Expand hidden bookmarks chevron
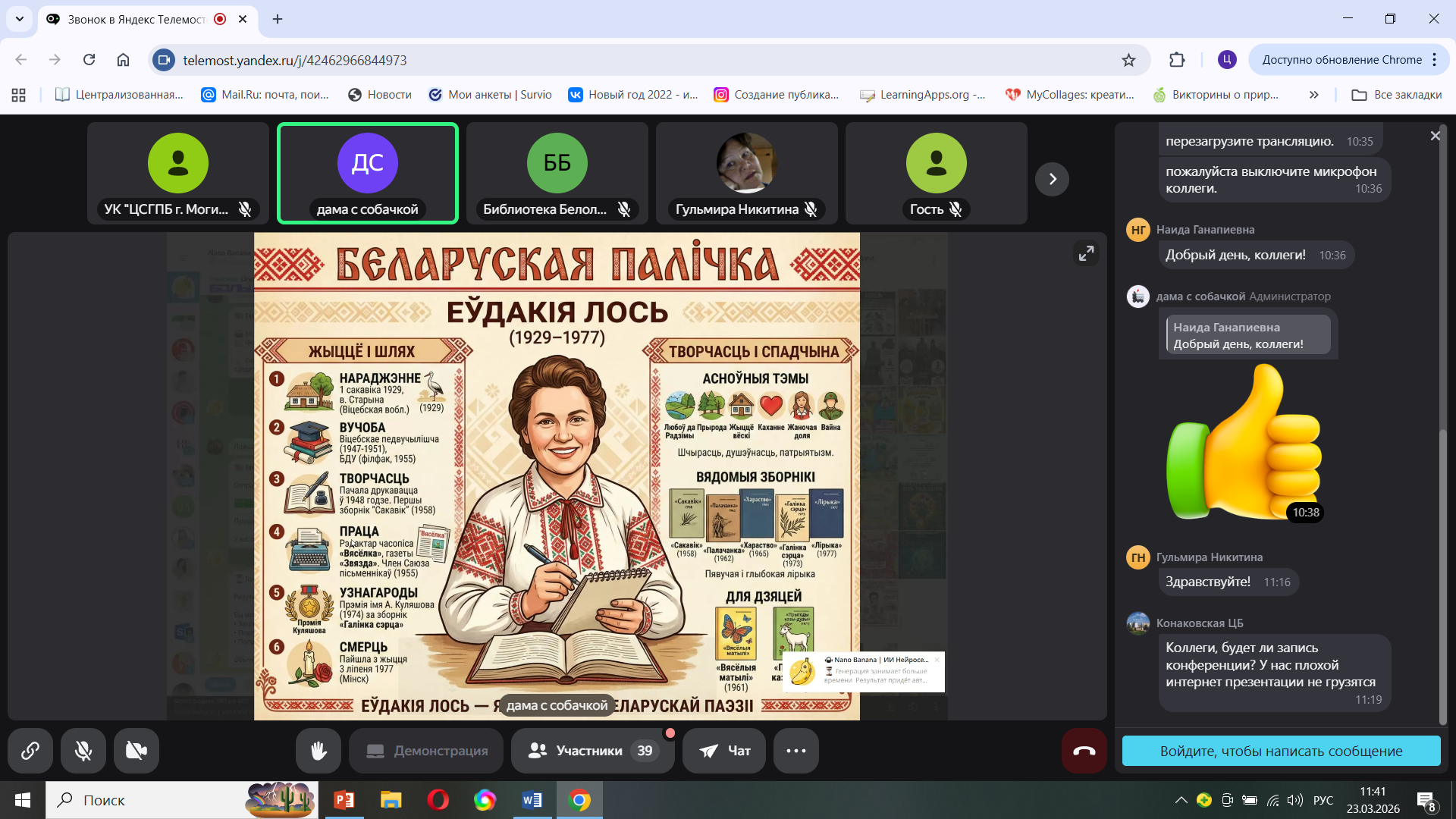Image resolution: width=1456 pixels, height=819 pixels. tap(1313, 95)
